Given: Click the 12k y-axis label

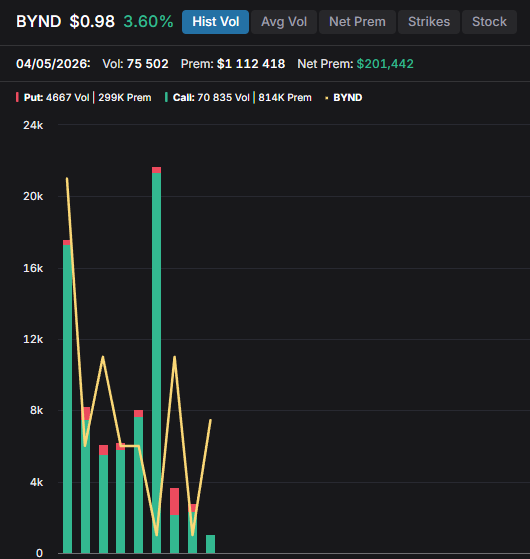Looking at the screenshot, I should pos(33,339).
